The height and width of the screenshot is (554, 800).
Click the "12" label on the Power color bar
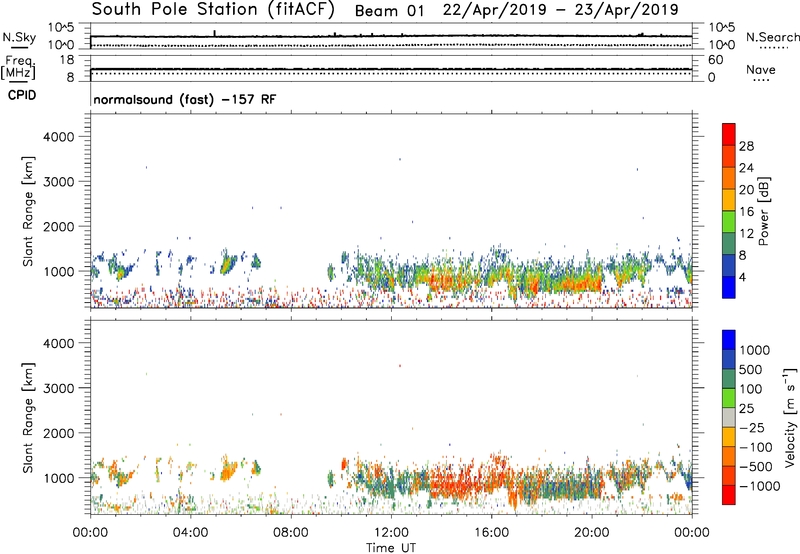[746, 234]
